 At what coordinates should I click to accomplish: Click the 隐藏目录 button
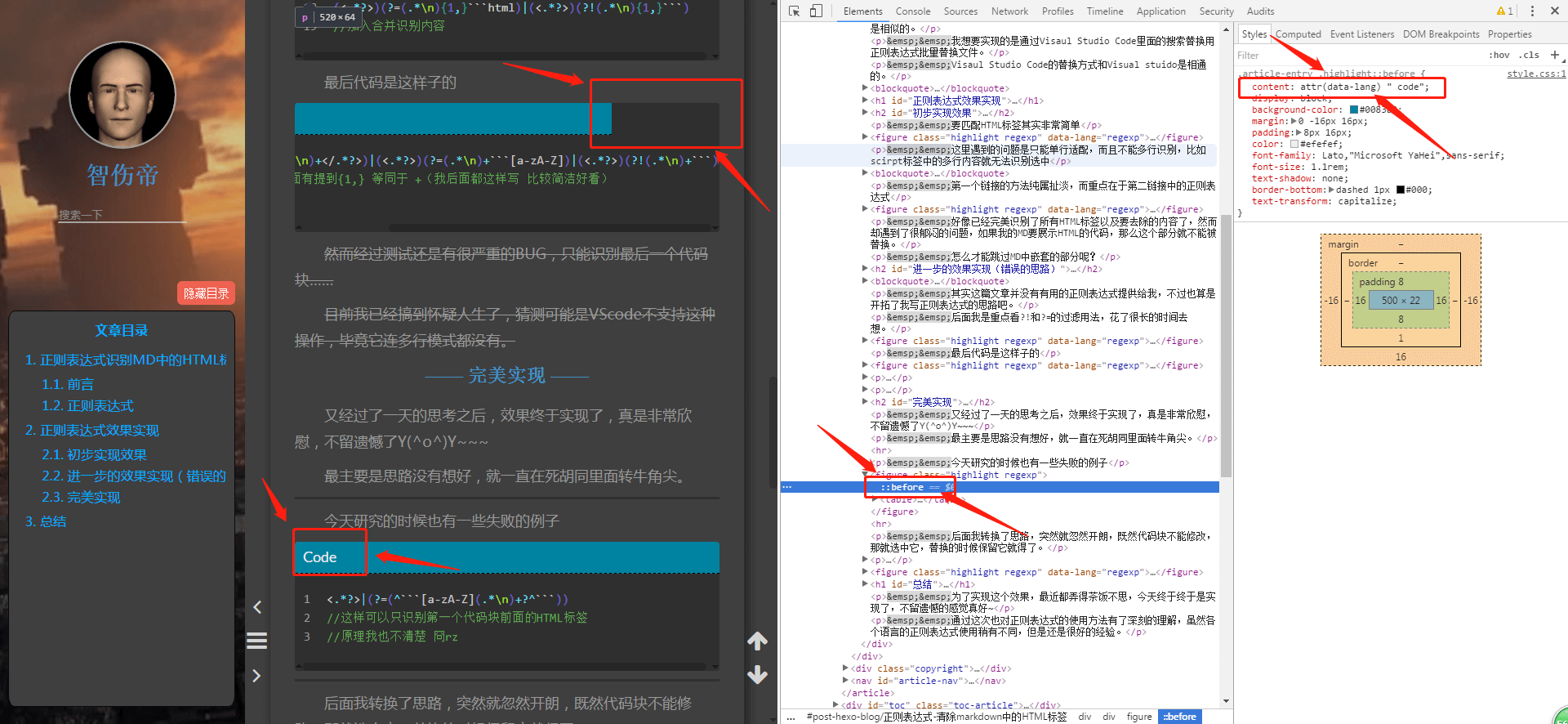coord(206,293)
